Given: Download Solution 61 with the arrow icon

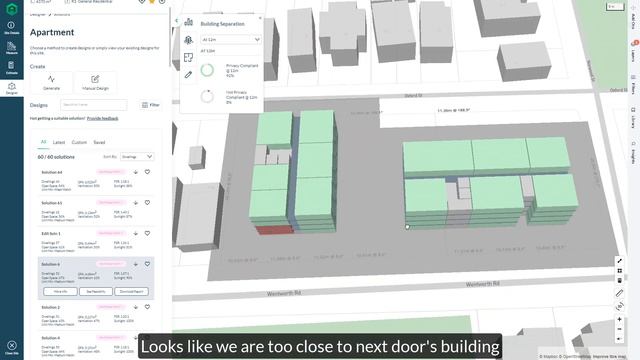Looking at the screenshot, I should [136, 203].
